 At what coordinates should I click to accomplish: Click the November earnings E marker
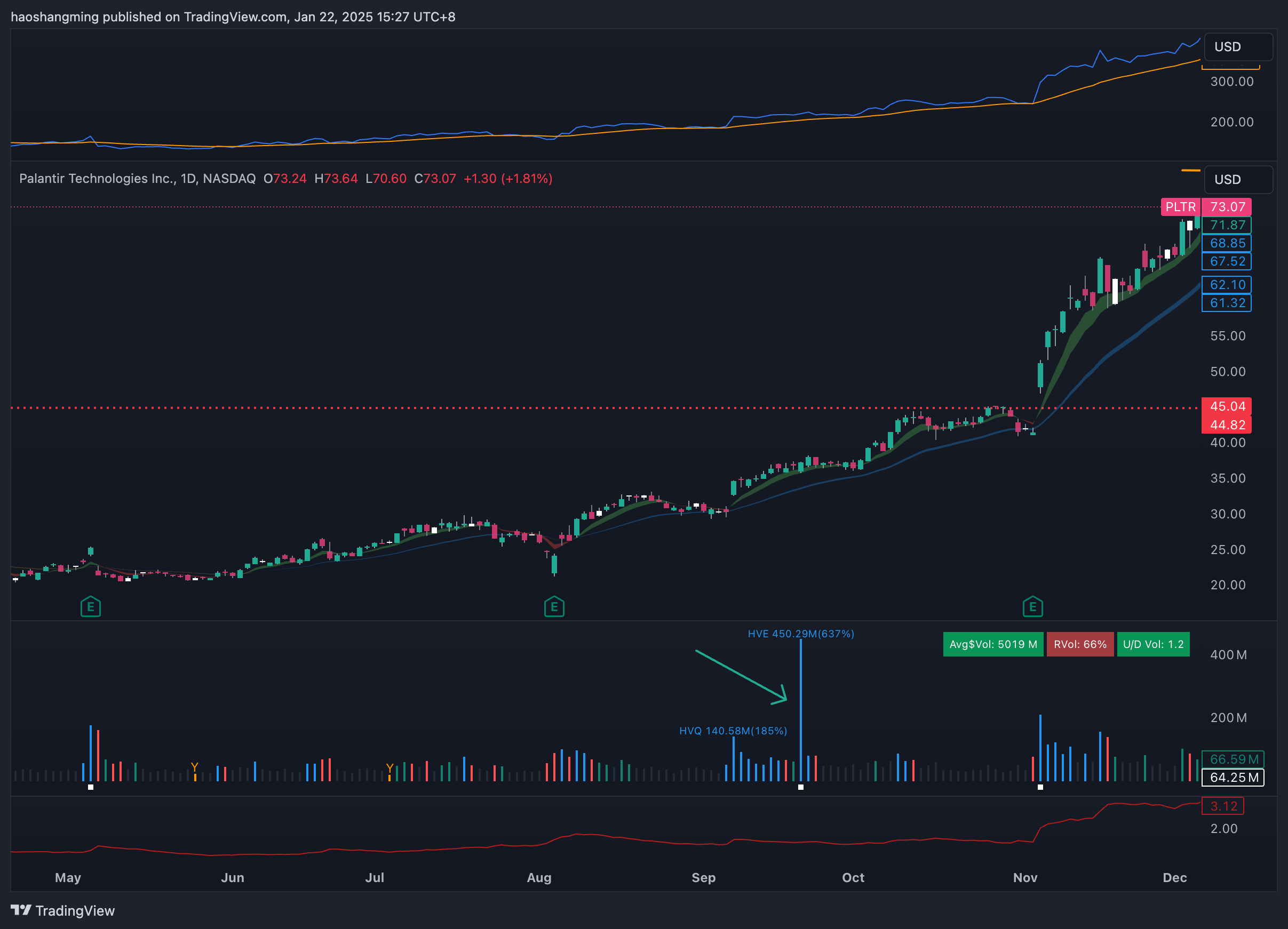(x=1032, y=607)
